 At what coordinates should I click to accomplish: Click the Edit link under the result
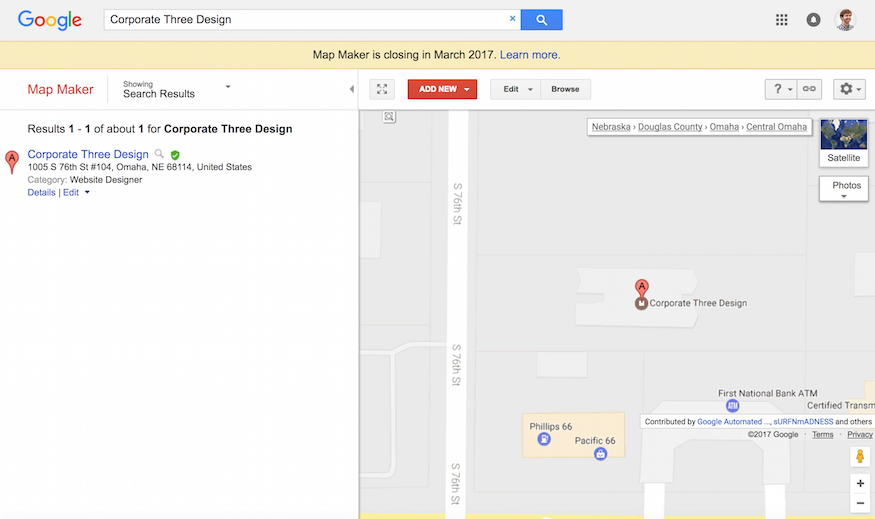71,193
